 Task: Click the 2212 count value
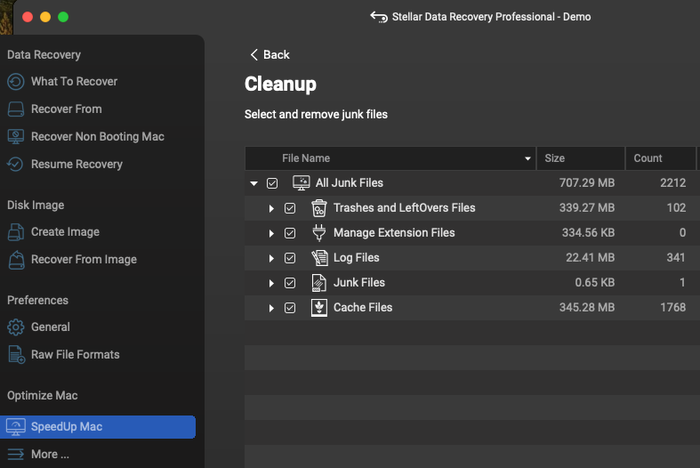pos(673,183)
